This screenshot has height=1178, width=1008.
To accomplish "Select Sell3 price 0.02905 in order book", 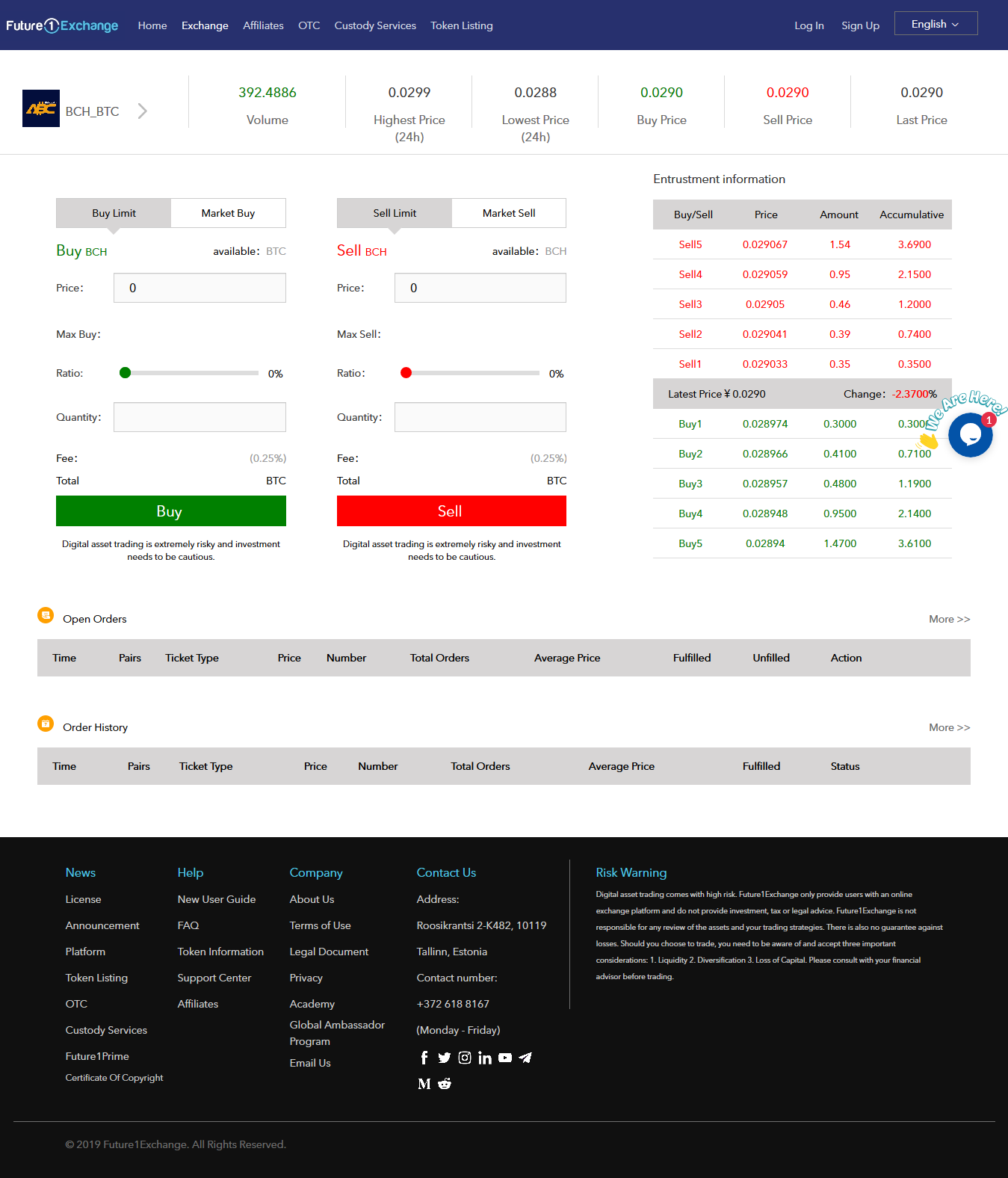I will (765, 304).
